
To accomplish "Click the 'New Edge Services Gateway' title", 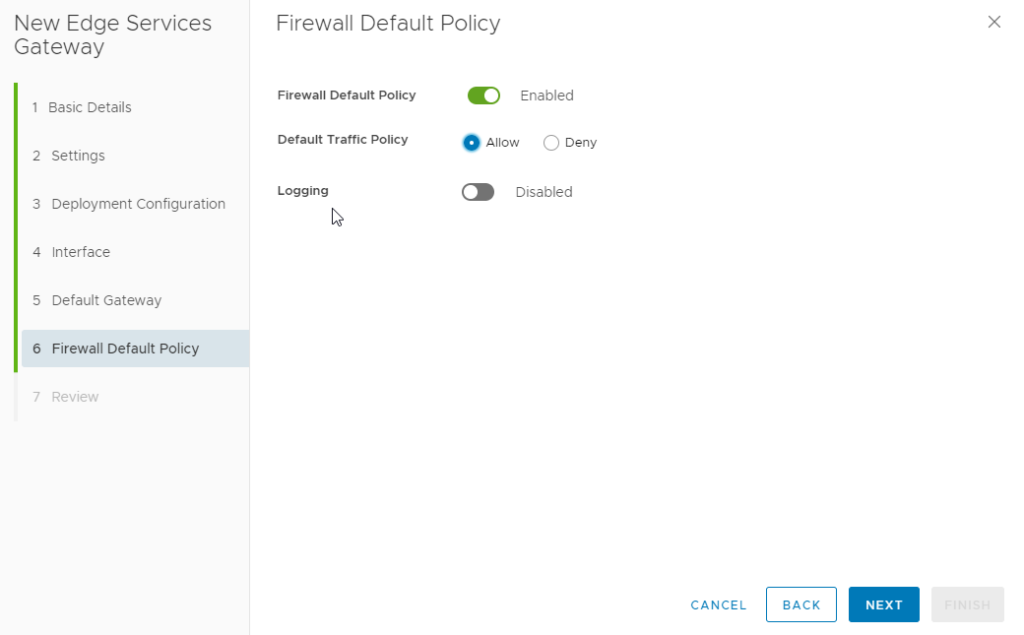I will click(x=113, y=35).
